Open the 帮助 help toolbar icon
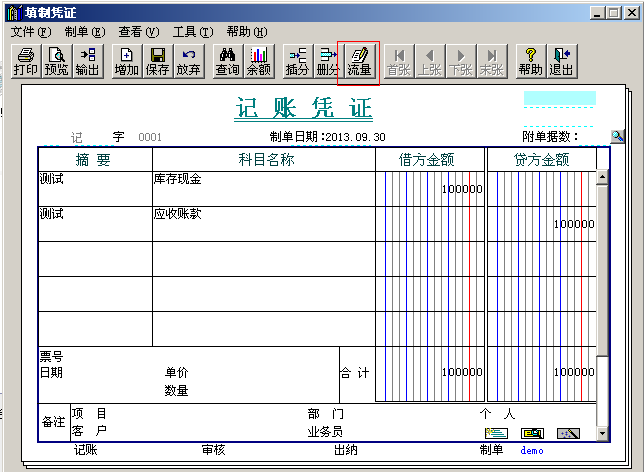This screenshot has width=644, height=472. click(x=531, y=61)
